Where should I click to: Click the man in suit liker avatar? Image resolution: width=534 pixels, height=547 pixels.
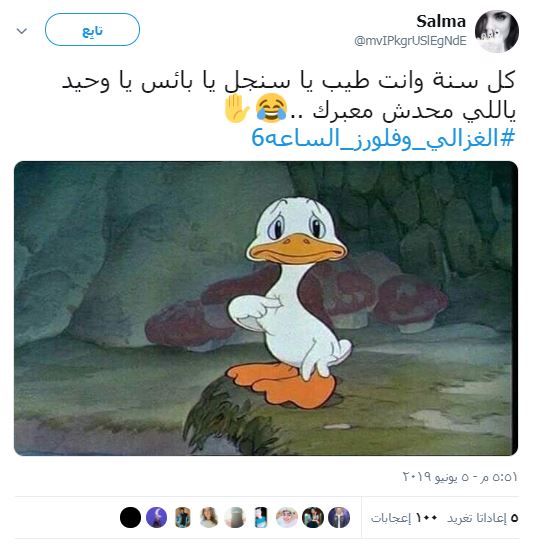(339, 517)
